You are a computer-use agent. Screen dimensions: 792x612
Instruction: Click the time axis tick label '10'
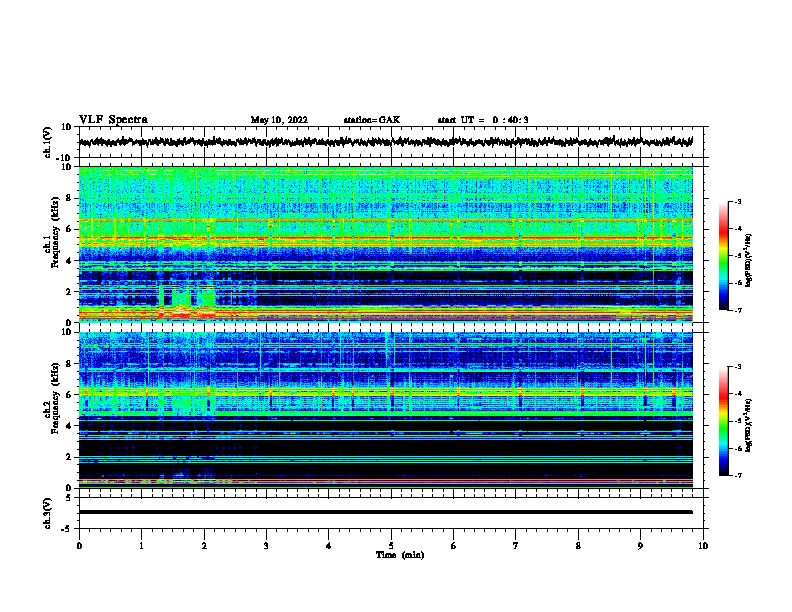[x=703, y=546]
